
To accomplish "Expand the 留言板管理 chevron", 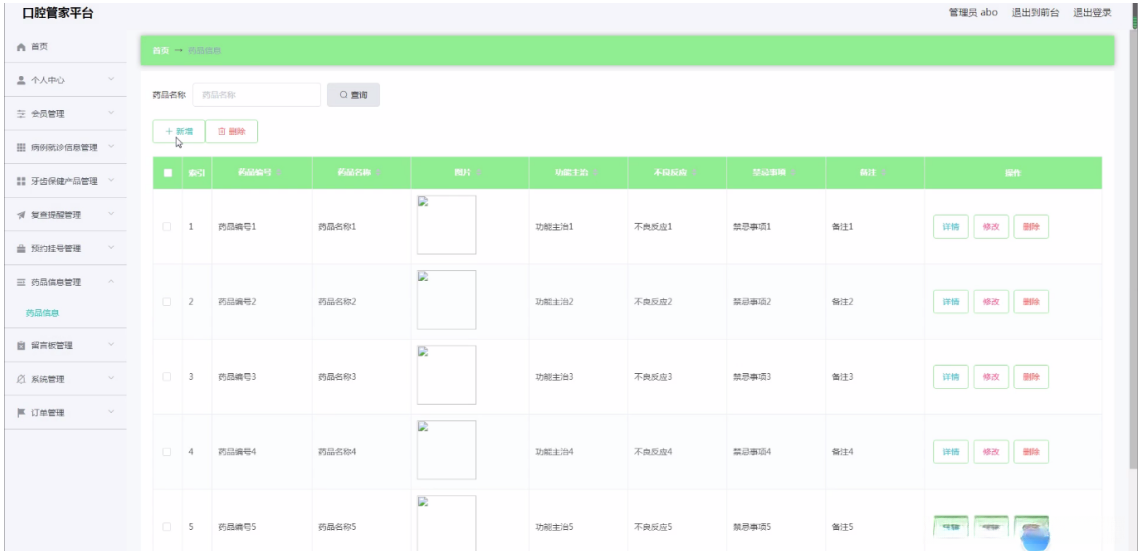I will tap(111, 345).
